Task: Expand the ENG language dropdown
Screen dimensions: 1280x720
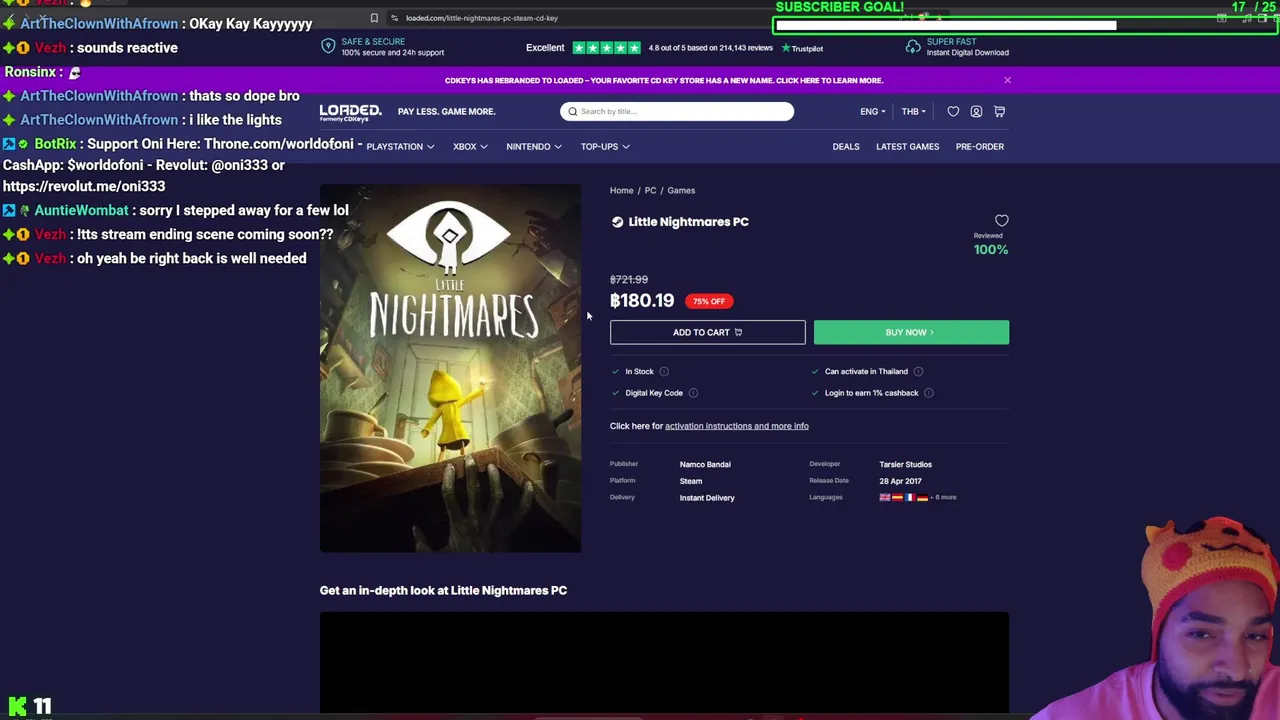Action: (x=872, y=111)
